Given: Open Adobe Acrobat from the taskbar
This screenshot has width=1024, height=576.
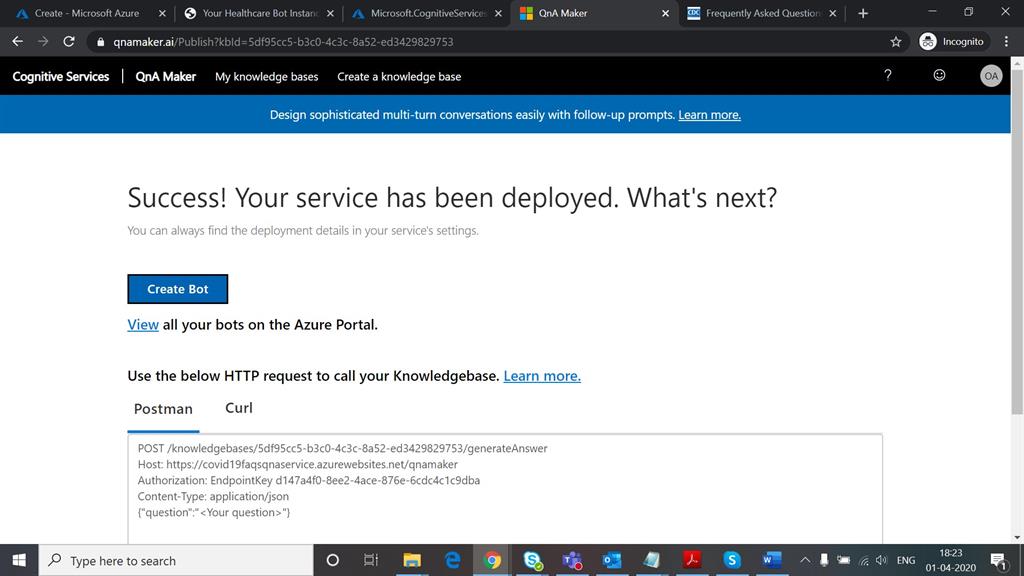Looking at the screenshot, I should (692, 560).
